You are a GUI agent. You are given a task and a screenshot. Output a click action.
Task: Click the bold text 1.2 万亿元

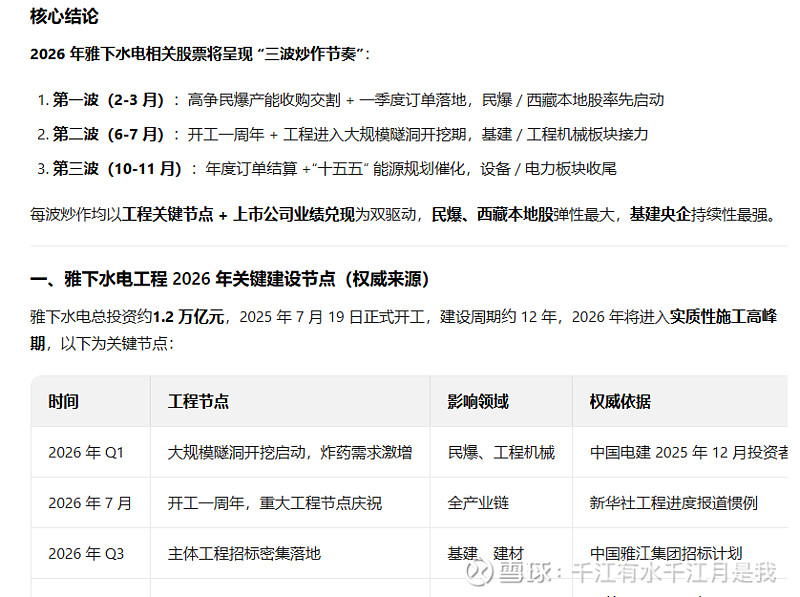click(x=188, y=317)
